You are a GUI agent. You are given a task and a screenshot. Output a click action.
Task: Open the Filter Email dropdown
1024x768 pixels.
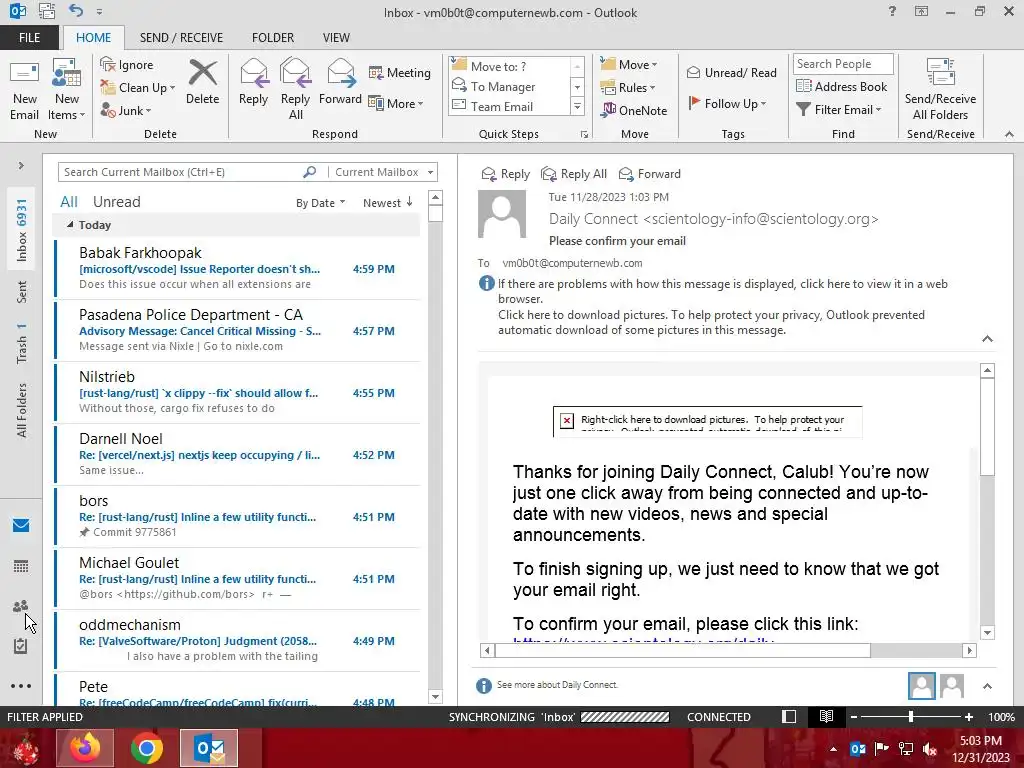click(839, 110)
